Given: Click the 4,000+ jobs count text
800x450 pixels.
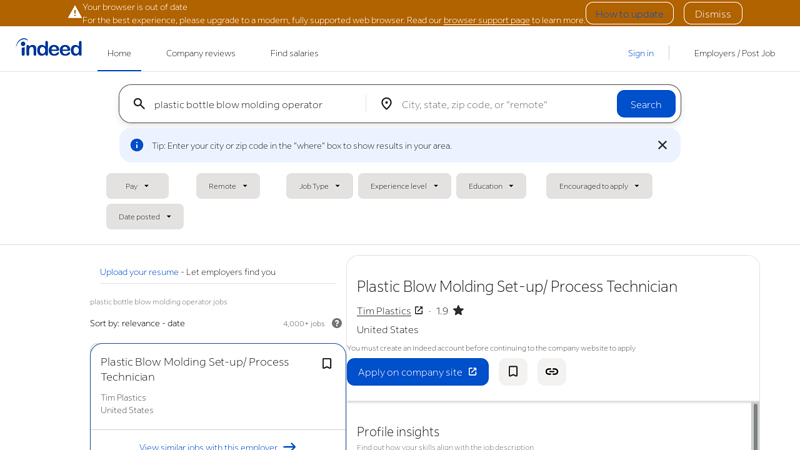Looking at the screenshot, I should coord(304,323).
